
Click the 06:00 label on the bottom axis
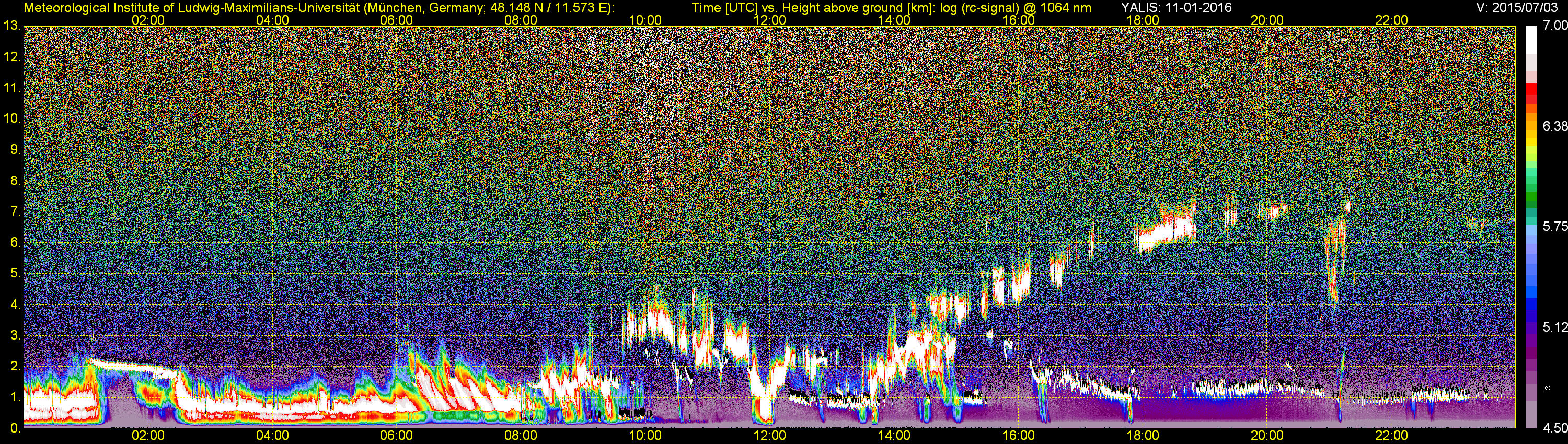point(396,436)
